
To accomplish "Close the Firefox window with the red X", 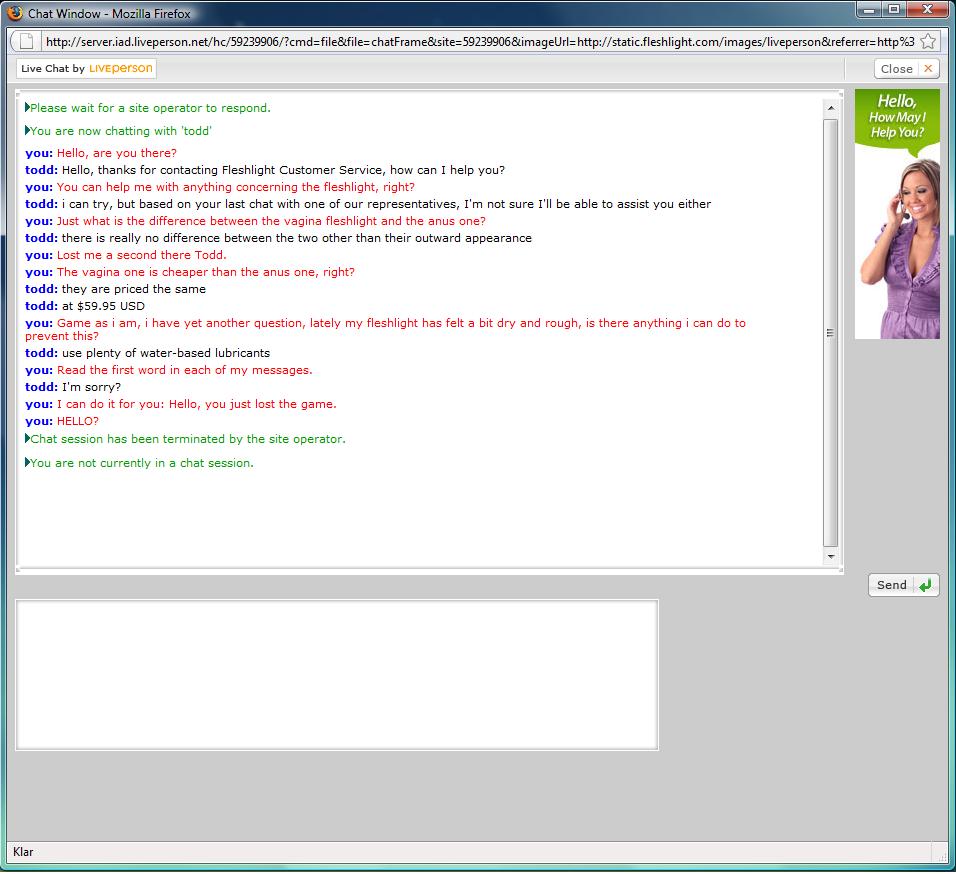I will point(927,10).
